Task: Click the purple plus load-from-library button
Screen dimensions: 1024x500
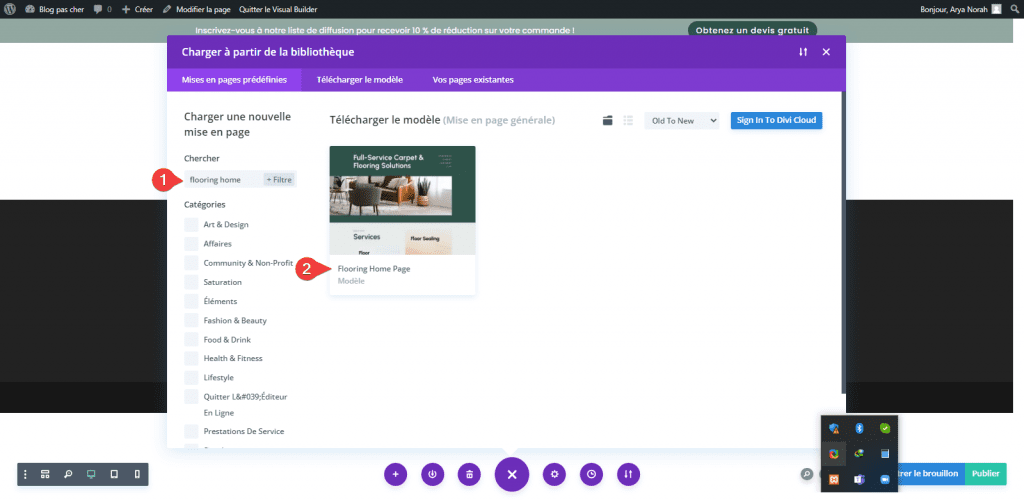Action: coord(396,475)
